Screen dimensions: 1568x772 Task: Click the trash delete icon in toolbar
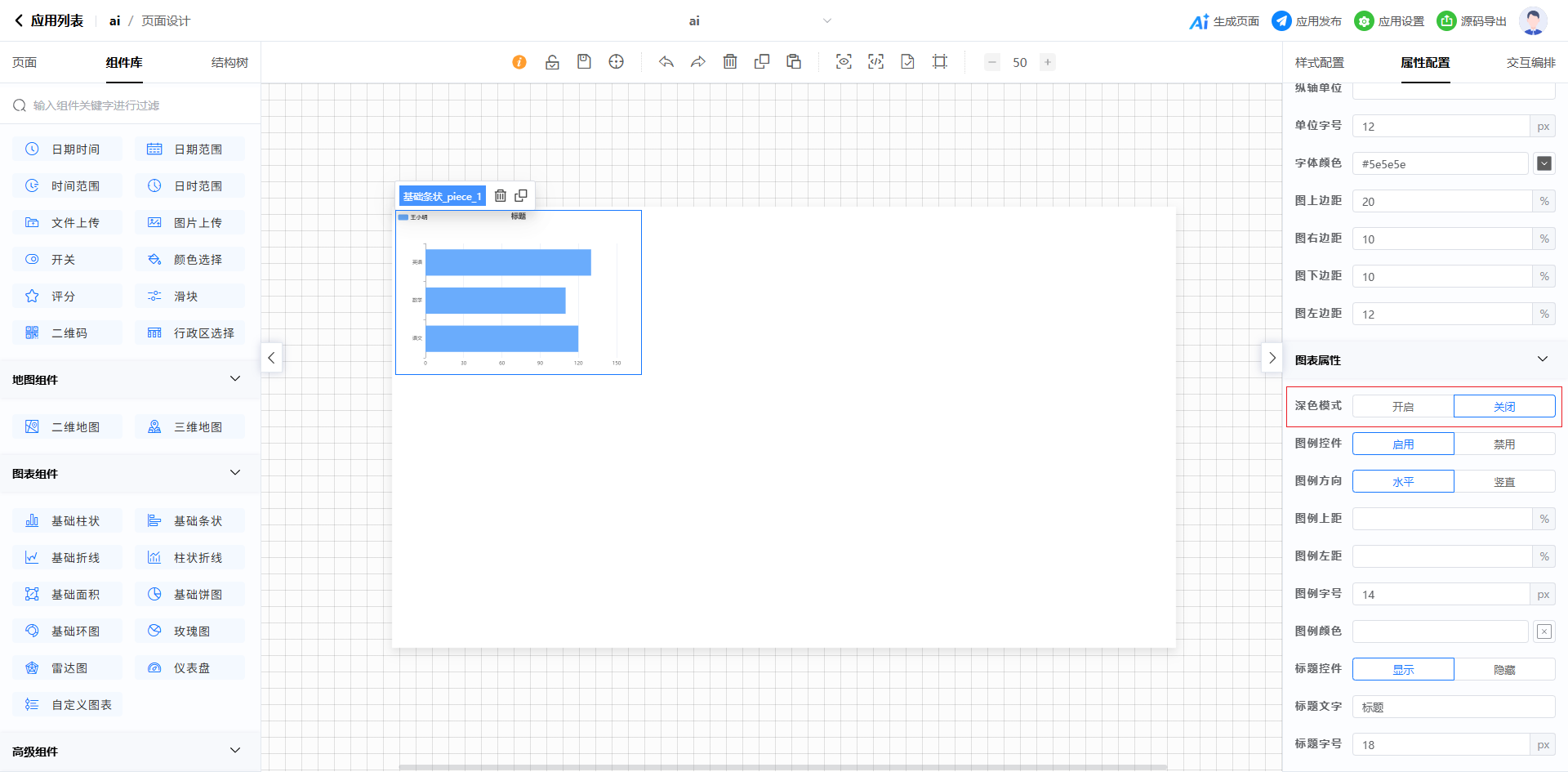[x=730, y=62]
